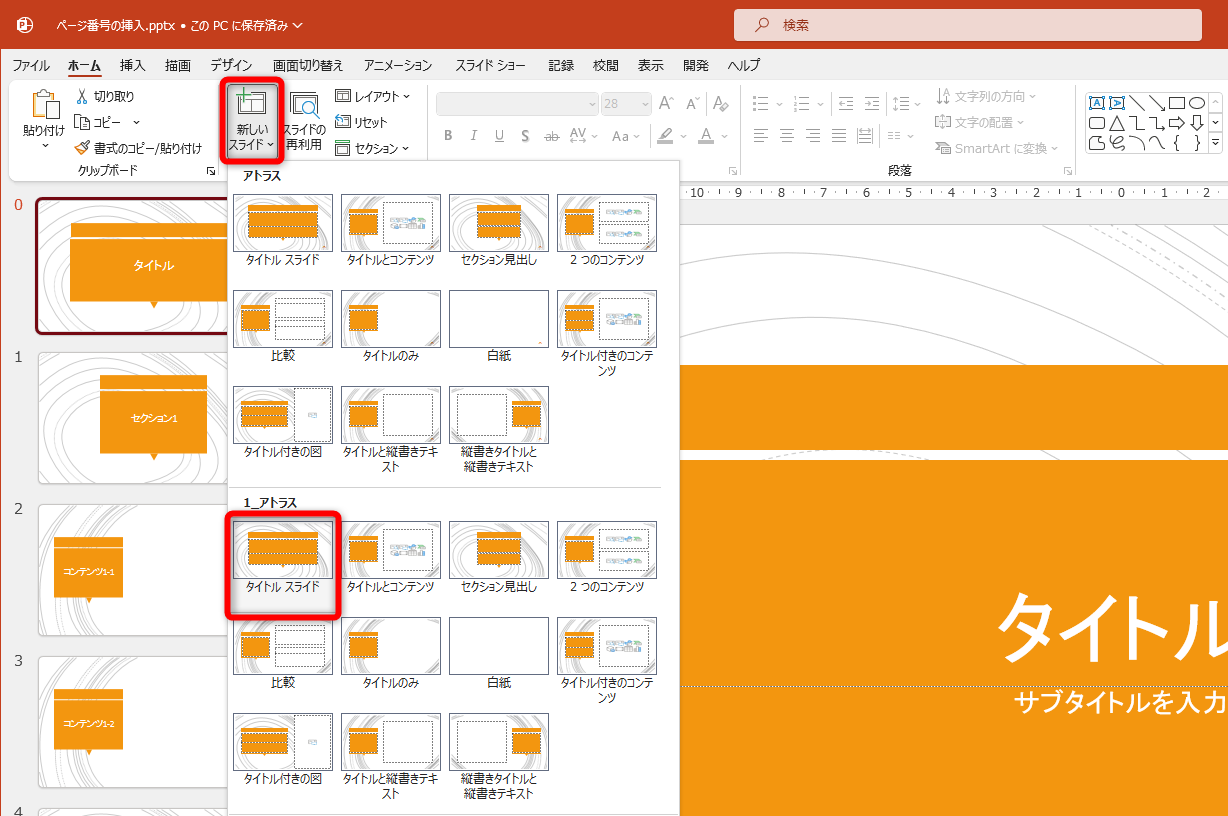Screen dimensions: 1228x816
Task: Choose アトラス 比較 layout
Action: pos(283,327)
